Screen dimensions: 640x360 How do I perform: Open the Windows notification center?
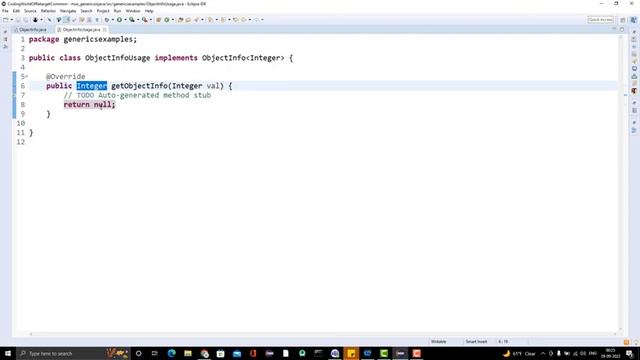[630, 353]
